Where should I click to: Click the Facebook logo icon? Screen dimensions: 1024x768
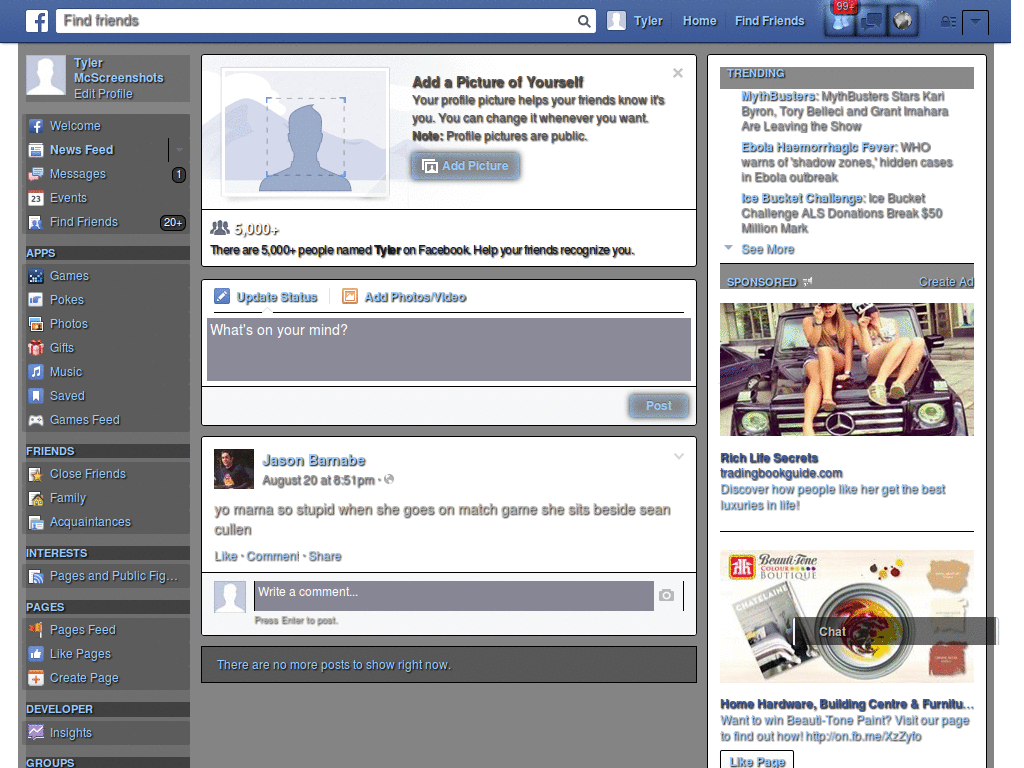[37, 21]
